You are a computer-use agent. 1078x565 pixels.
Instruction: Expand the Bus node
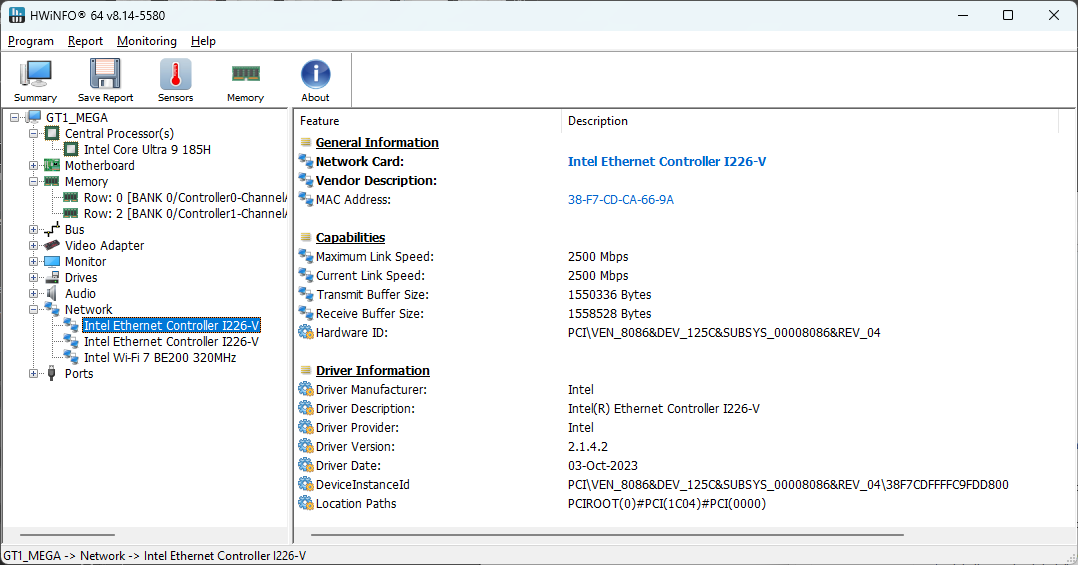pyautogui.click(x=33, y=230)
